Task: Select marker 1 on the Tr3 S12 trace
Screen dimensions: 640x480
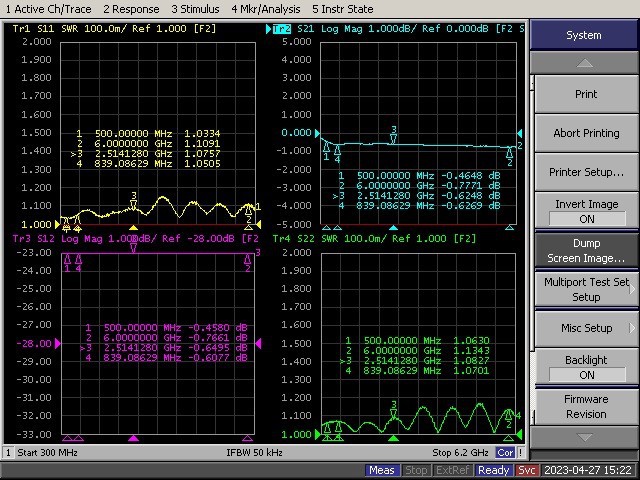Action: click(67, 263)
